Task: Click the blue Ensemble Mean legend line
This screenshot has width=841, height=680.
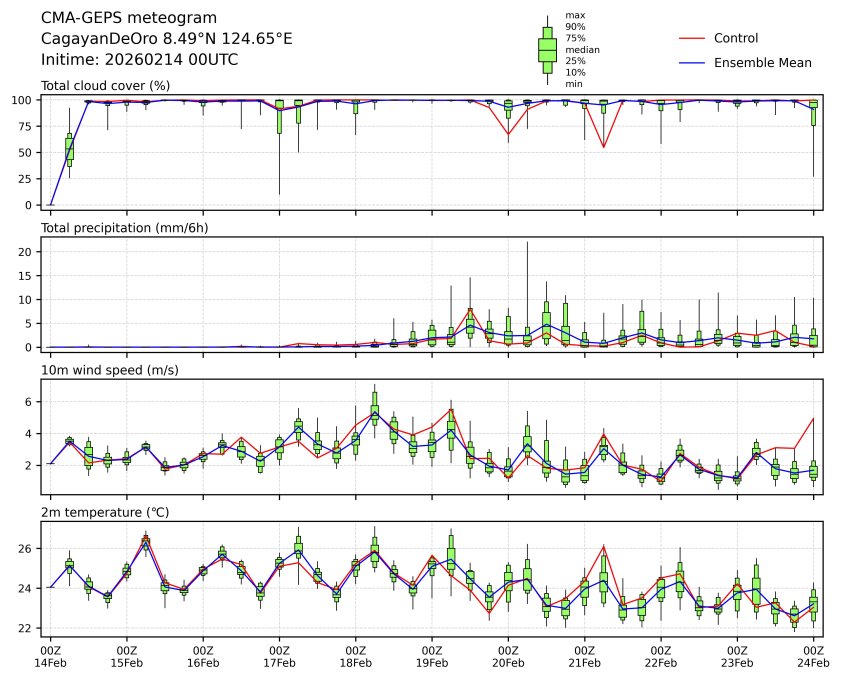Action: click(x=692, y=62)
